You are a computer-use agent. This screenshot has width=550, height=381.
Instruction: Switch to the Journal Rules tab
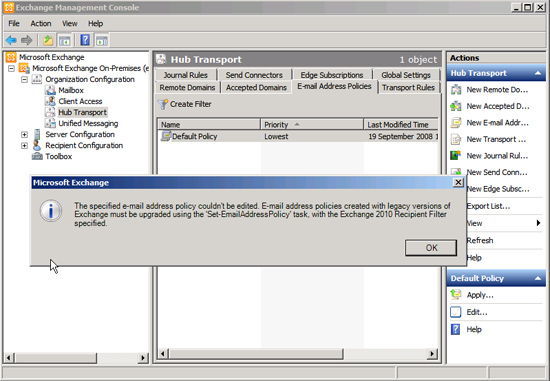pos(185,75)
